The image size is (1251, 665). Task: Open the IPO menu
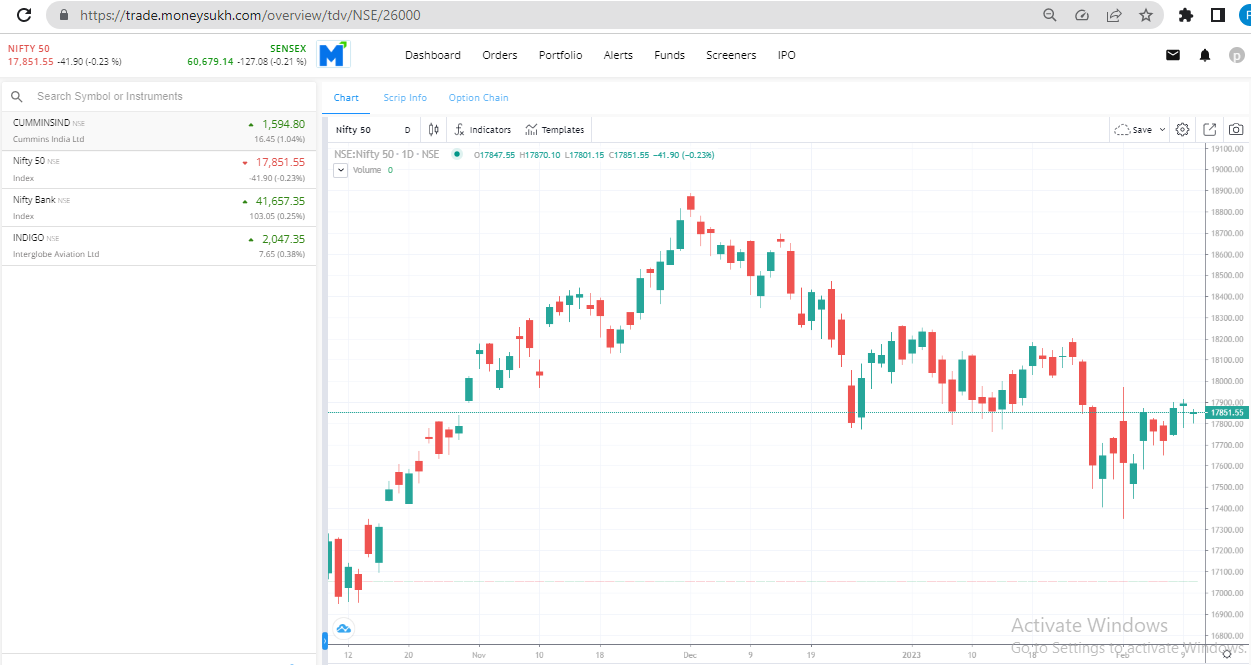(787, 55)
